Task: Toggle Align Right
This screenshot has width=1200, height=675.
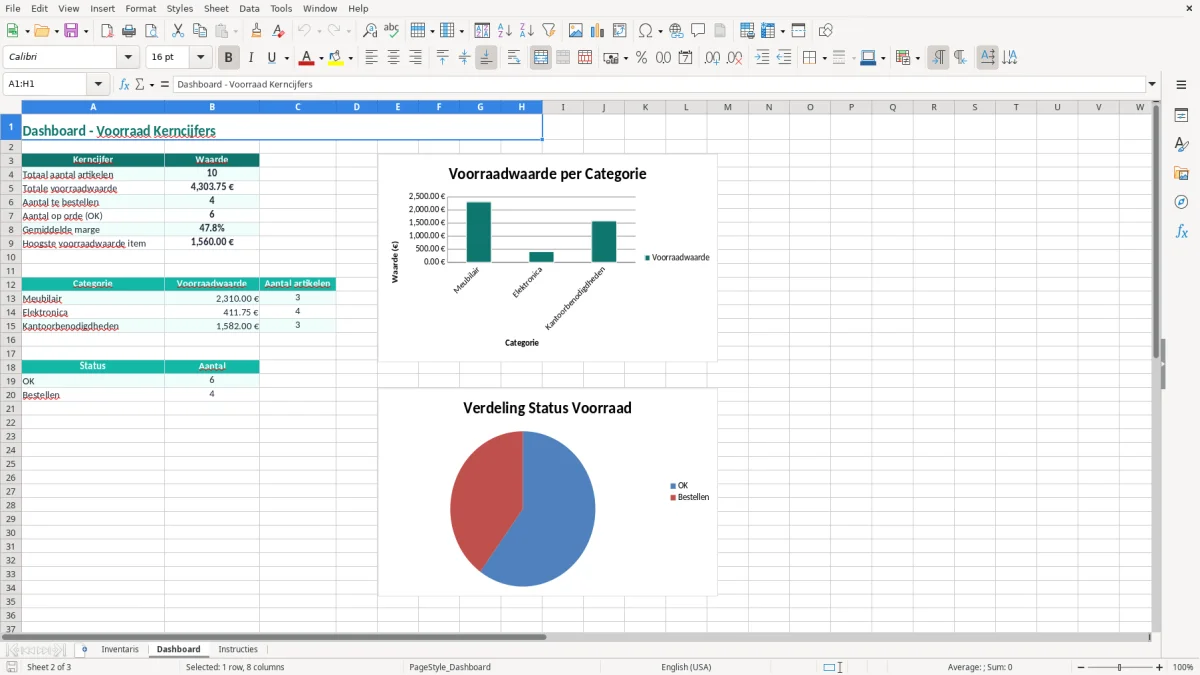Action: pos(416,58)
